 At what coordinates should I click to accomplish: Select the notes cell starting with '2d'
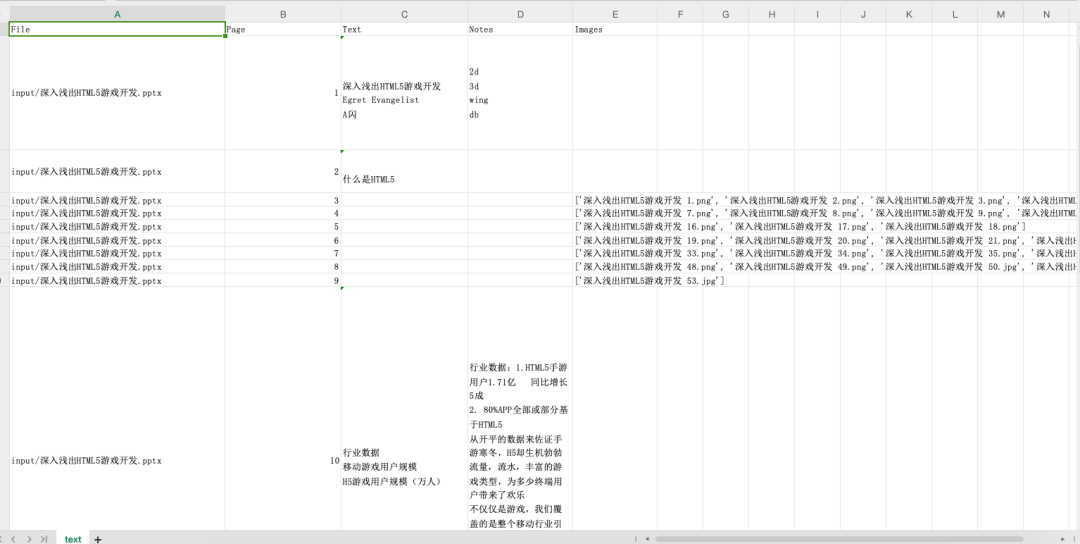tap(520, 93)
